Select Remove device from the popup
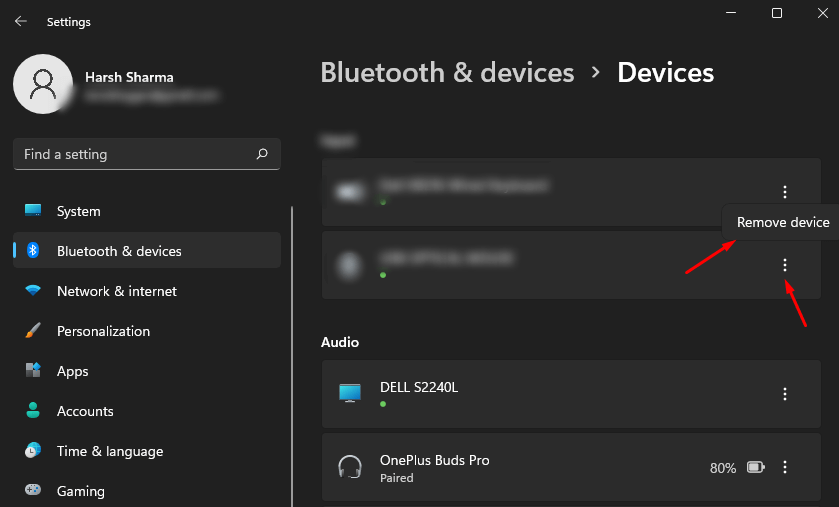 [782, 222]
